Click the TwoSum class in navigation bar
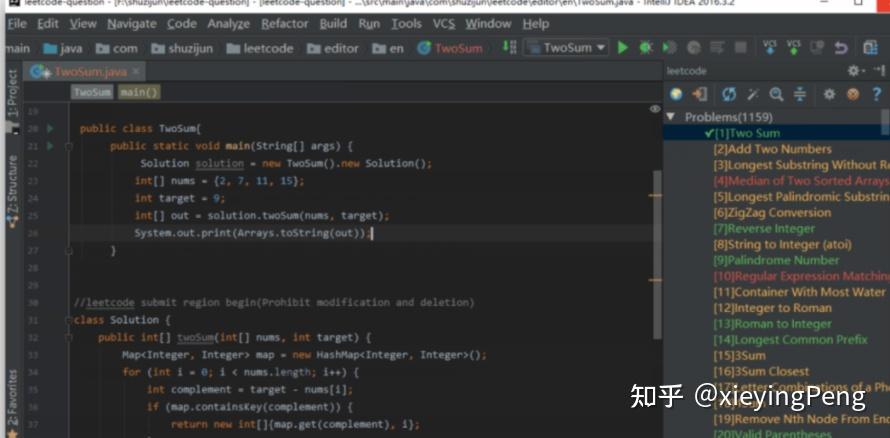Image resolution: width=890 pixels, height=438 pixels. click(450, 49)
